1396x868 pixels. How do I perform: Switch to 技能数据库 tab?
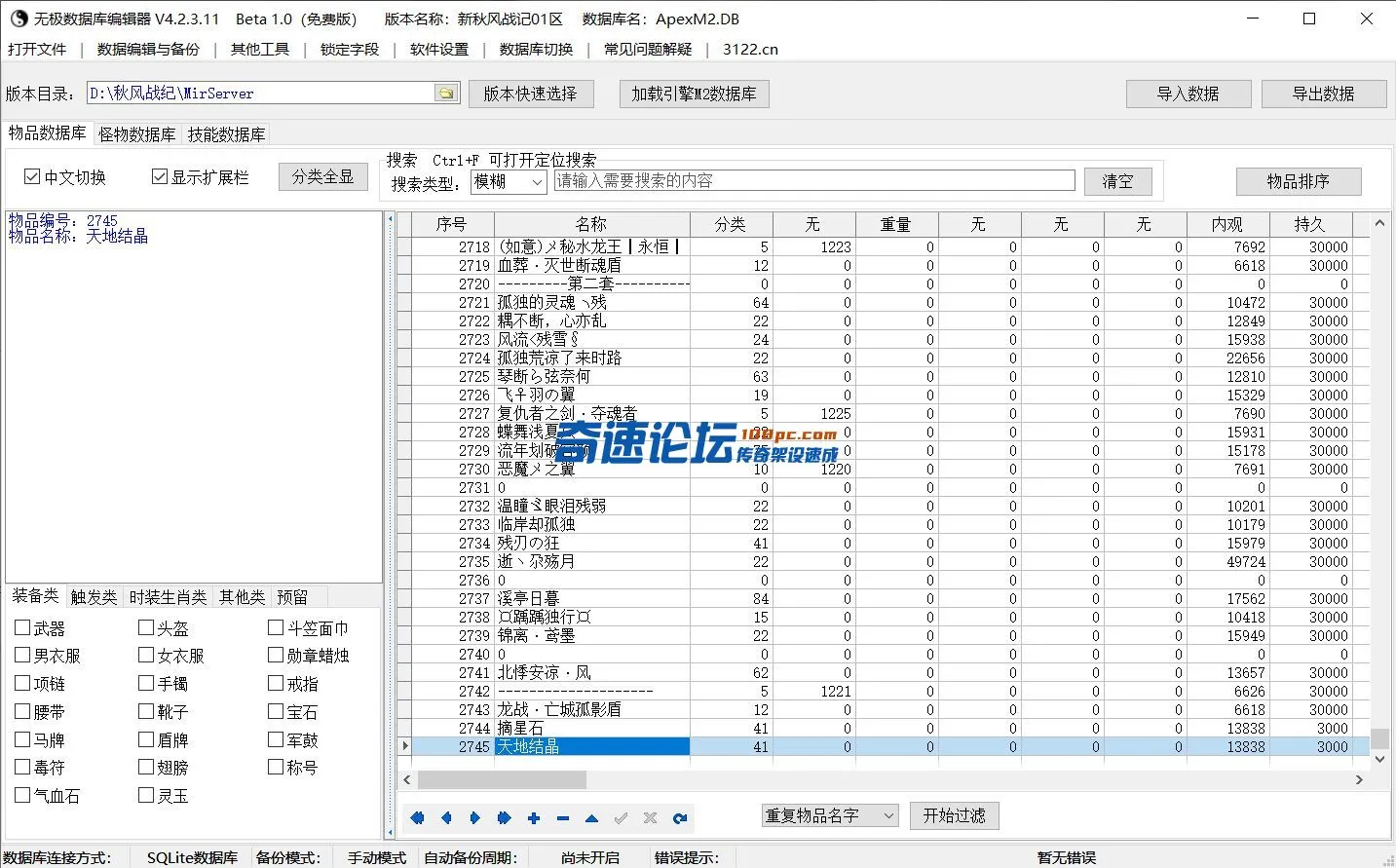click(227, 134)
